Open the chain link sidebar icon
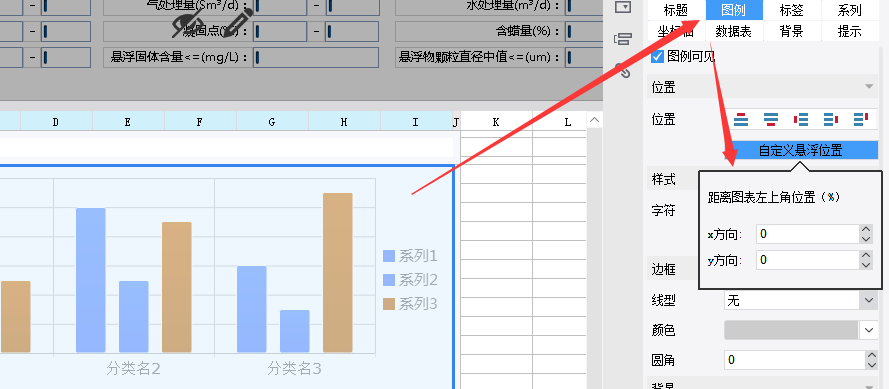The height and width of the screenshot is (389, 889). click(623, 70)
